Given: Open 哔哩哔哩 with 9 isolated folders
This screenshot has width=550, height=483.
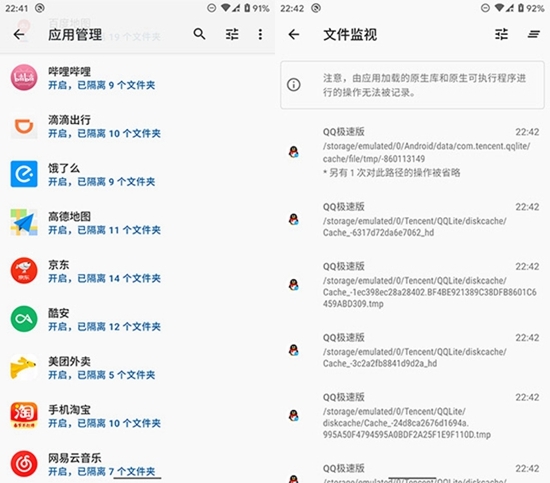Looking at the screenshot, I should pos(138,78).
